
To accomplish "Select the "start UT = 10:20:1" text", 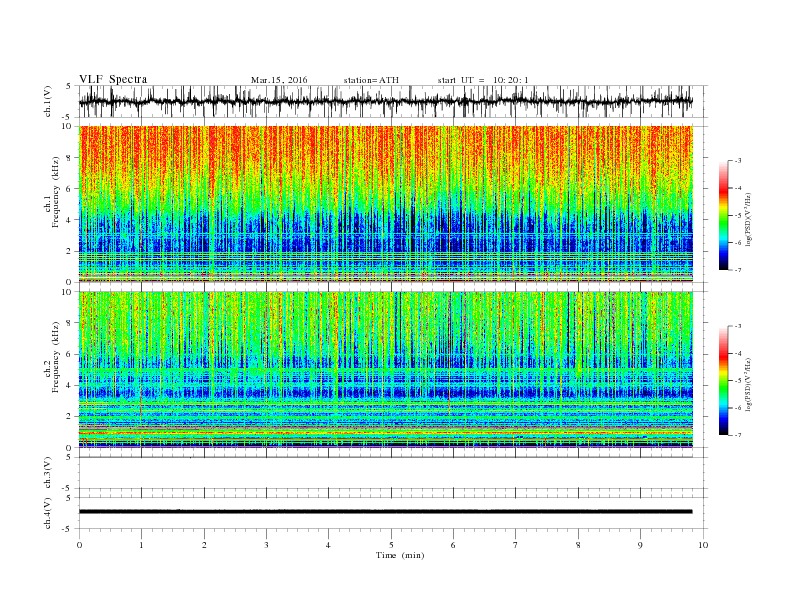I will point(483,80).
